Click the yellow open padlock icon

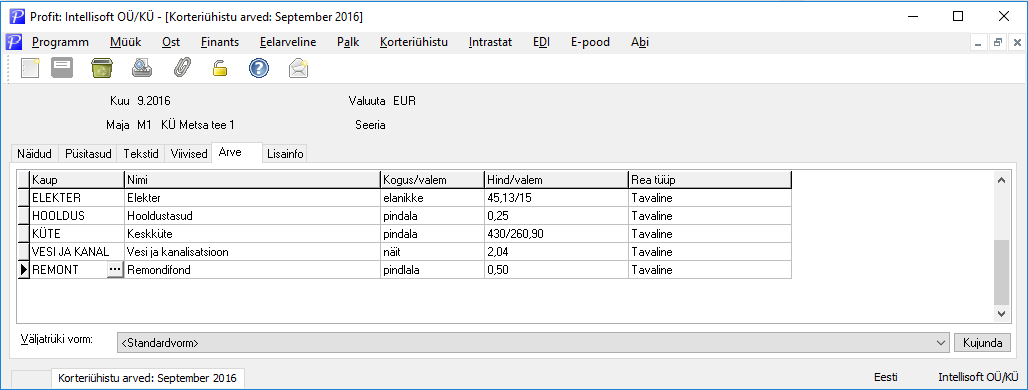[x=220, y=68]
